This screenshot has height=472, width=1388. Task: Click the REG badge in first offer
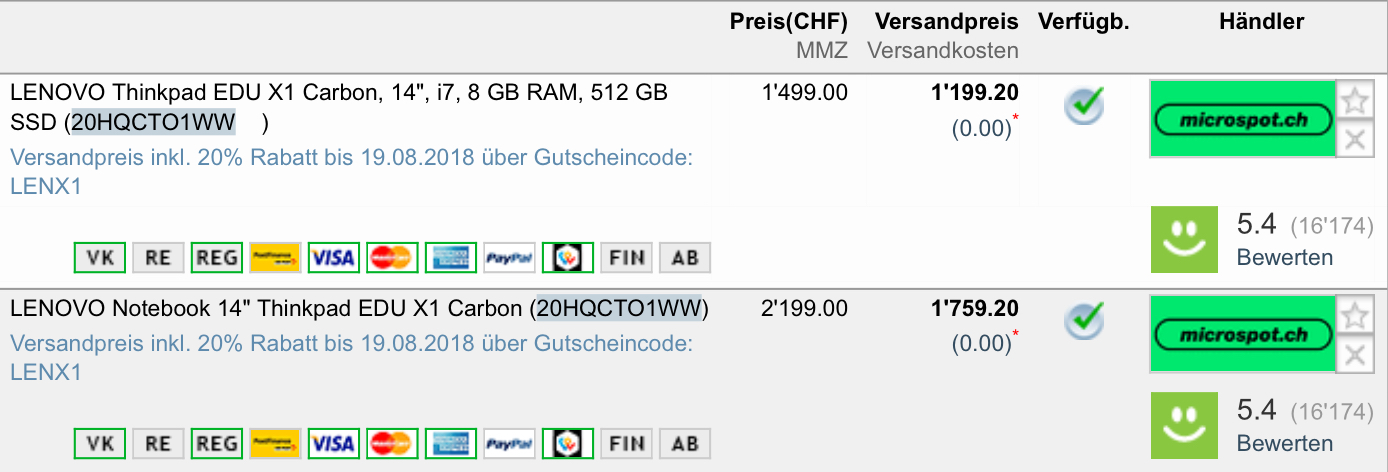217,258
